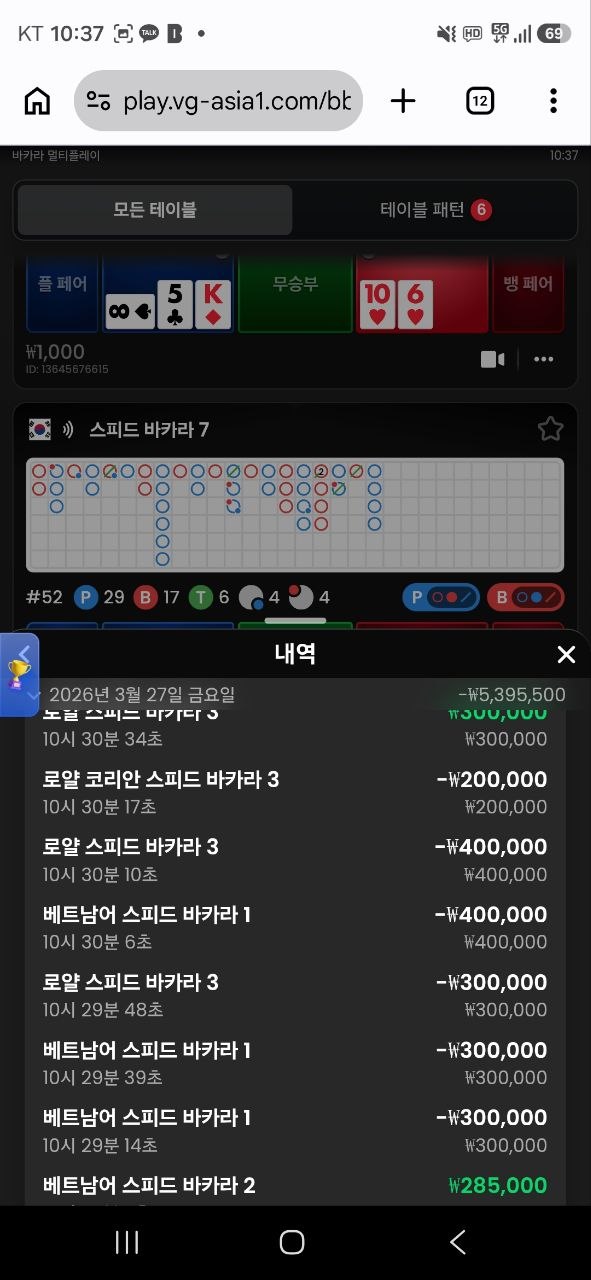Tap the browser home icon
The image size is (591, 1280).
tap(37, 101)
